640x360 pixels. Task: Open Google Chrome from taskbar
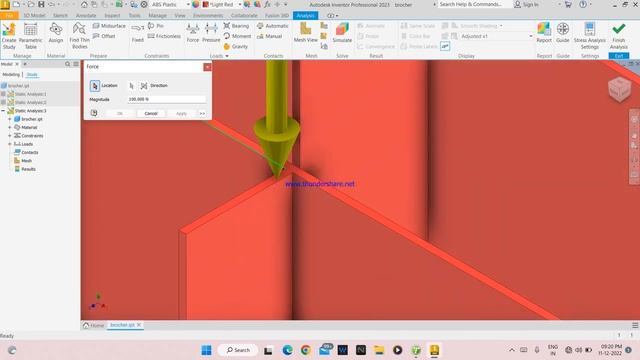(x=306, y=350)
